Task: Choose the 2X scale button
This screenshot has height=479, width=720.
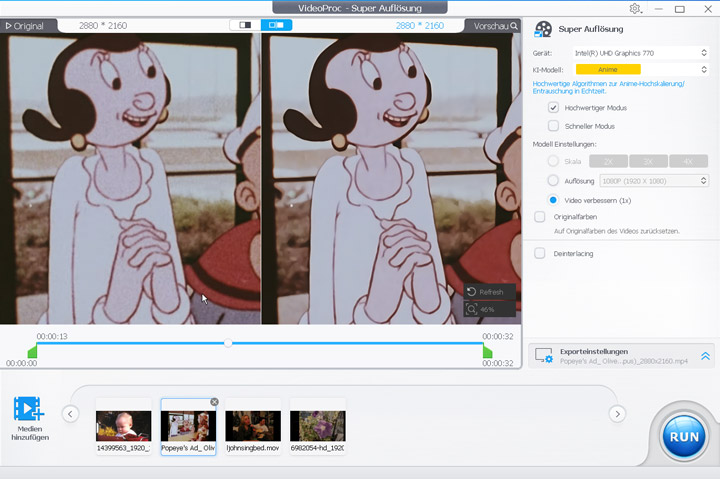Action: click(608, 161)
